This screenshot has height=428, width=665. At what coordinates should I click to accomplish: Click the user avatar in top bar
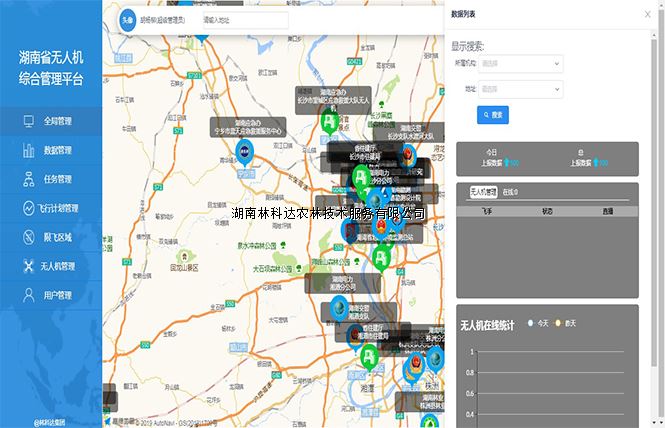tap(127, 19)
